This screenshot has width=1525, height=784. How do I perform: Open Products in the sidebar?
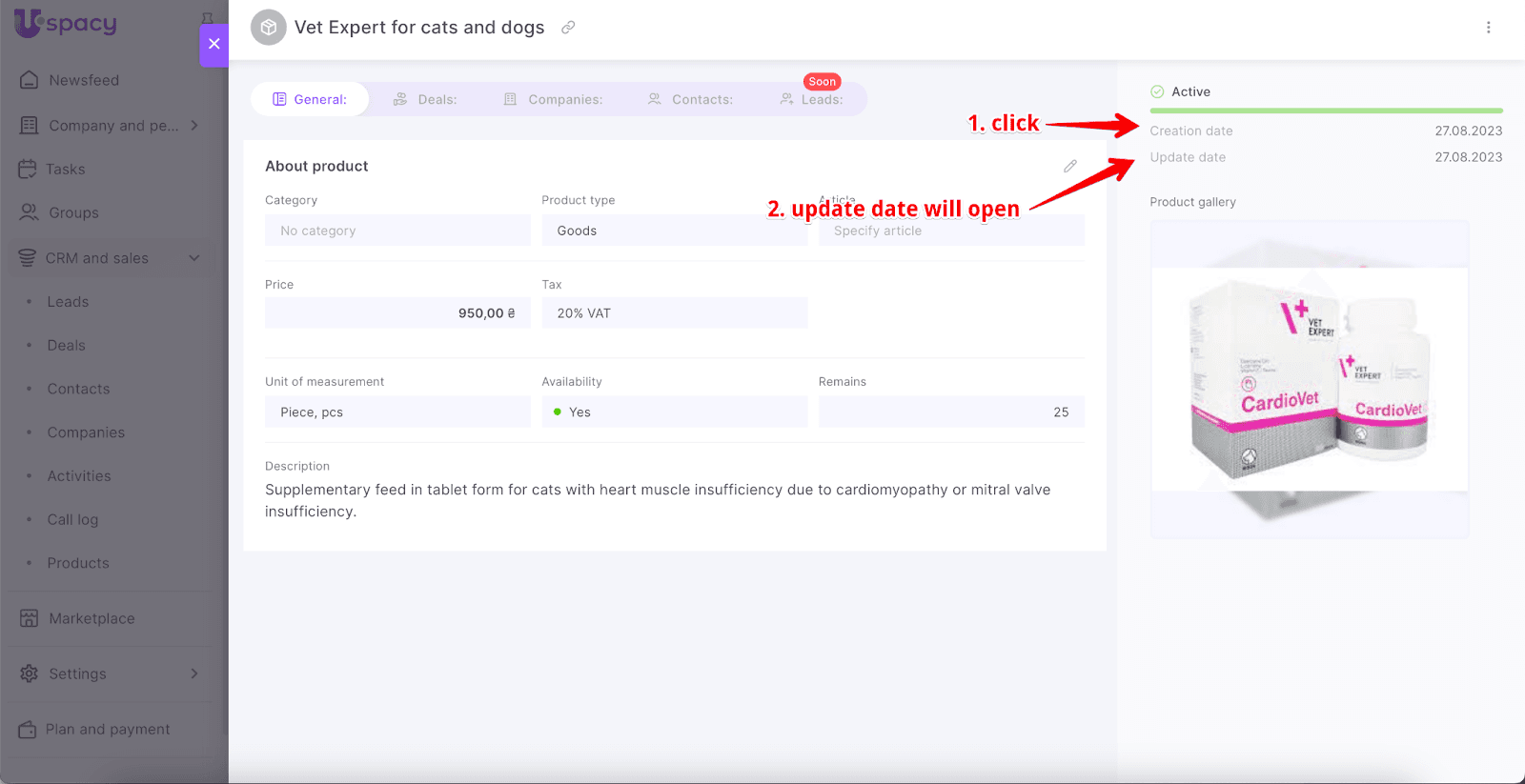(78, 563)
